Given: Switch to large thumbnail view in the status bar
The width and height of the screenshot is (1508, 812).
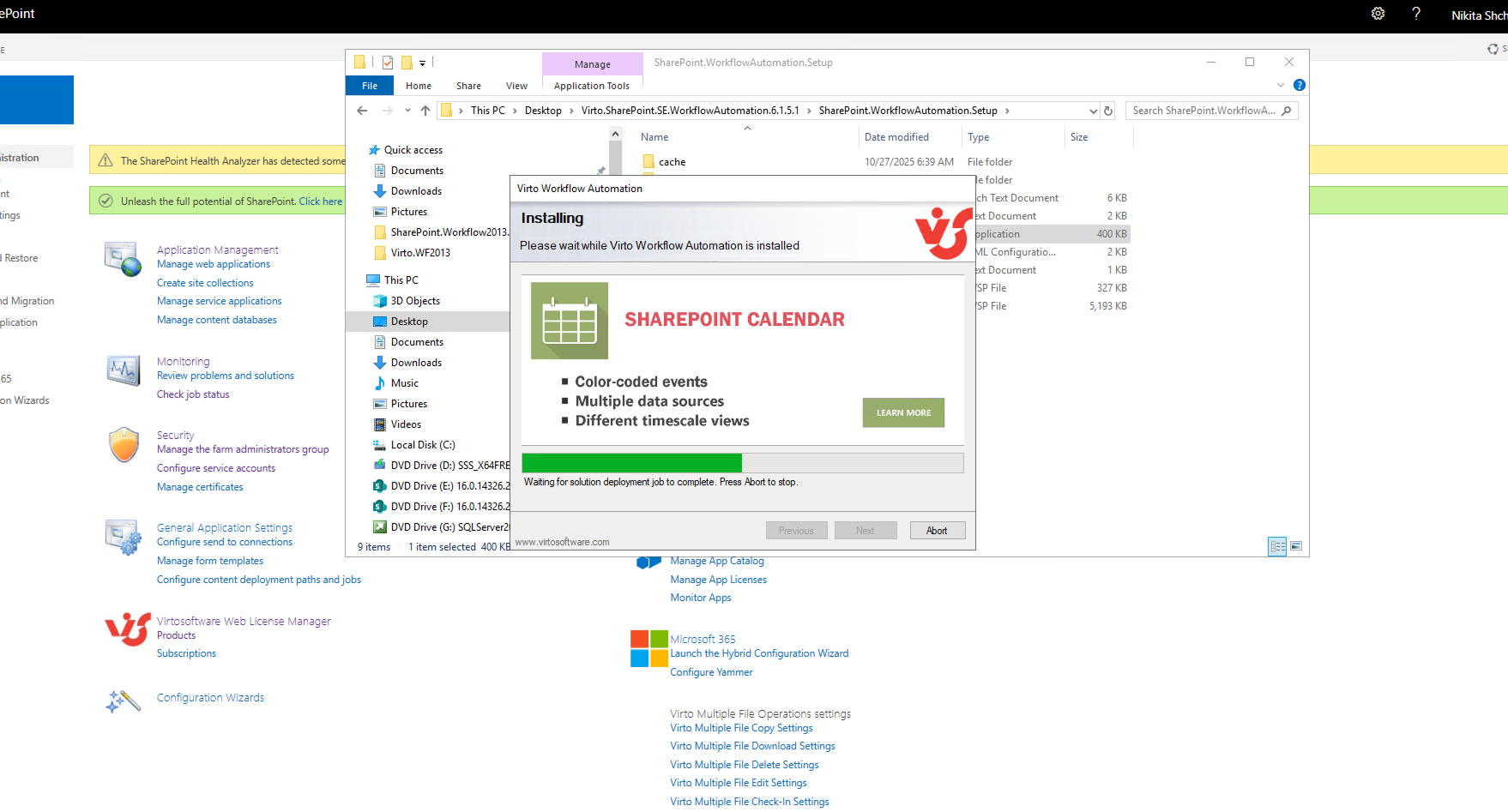Looking at the screenshot, I should (1296, 546).
